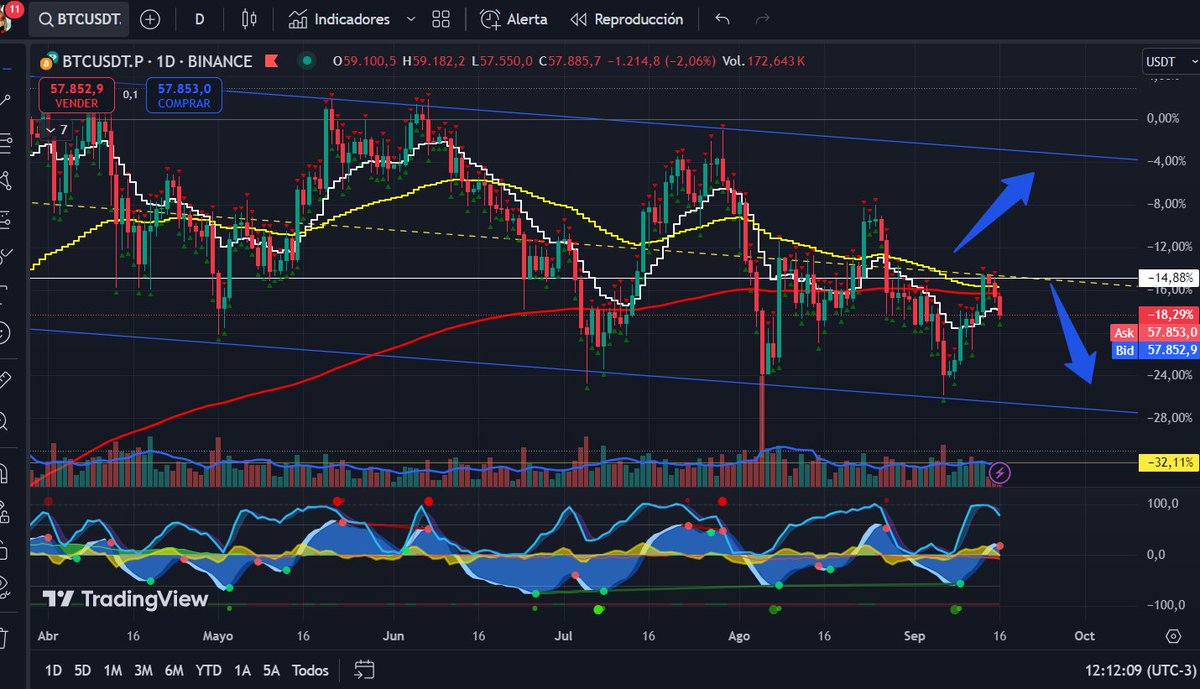Click the 100,0 oscillator scale label
Image resolution: width=1200 pixels, height=689 pixels.
[1162, 503]
